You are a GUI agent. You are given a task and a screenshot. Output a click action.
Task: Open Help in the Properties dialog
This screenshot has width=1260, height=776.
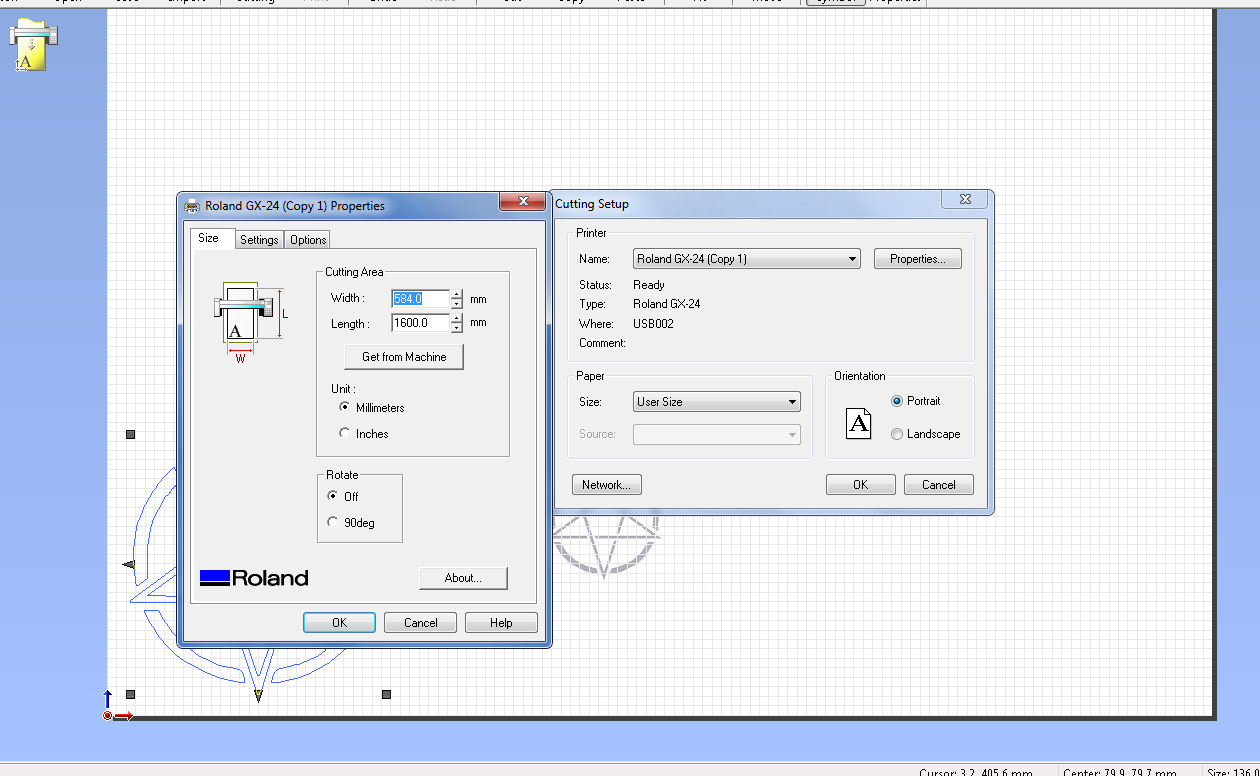tap(501, 622)
